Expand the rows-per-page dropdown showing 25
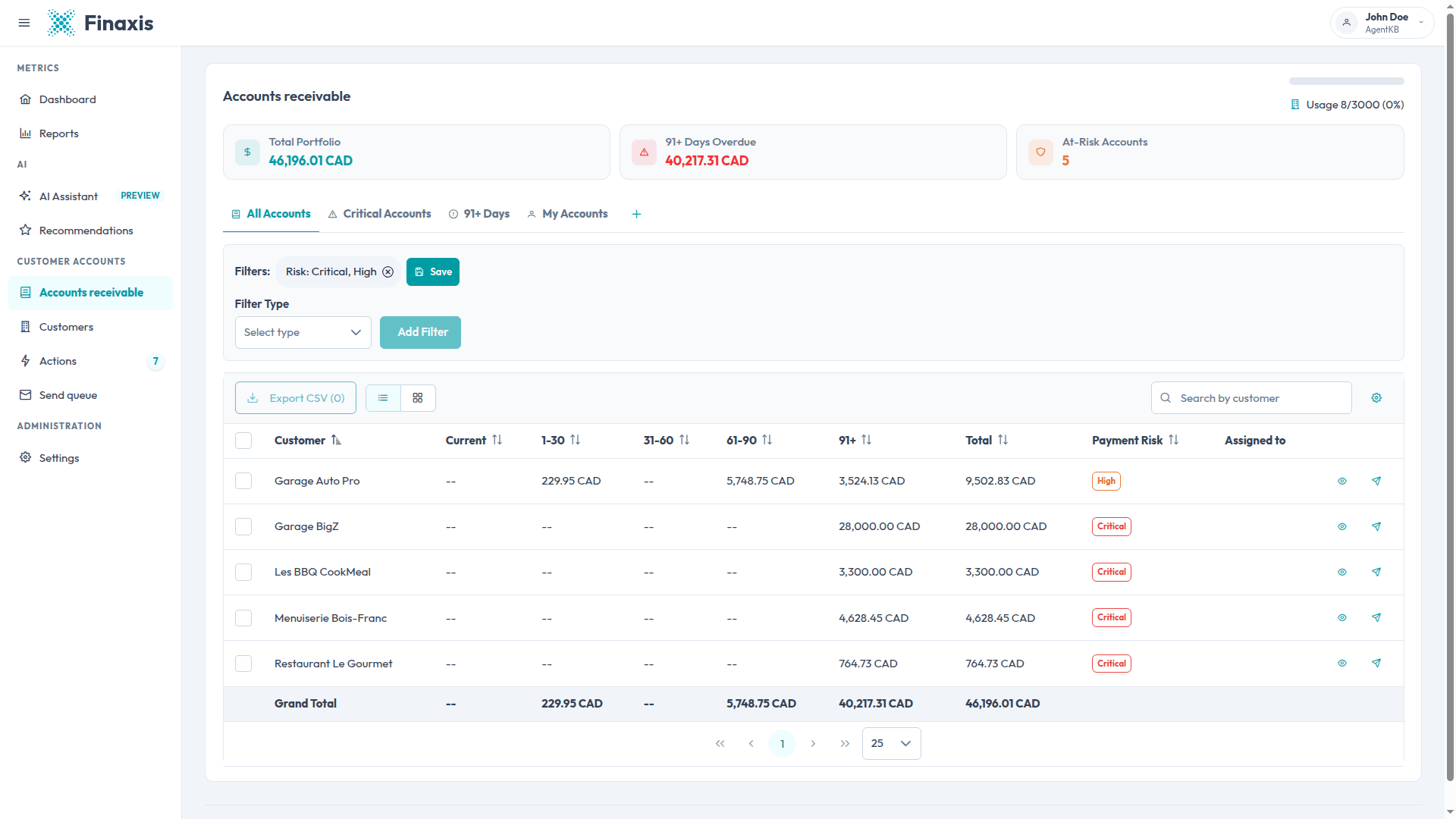Viewport: 1456px width, 819px height. click(891, 743)
